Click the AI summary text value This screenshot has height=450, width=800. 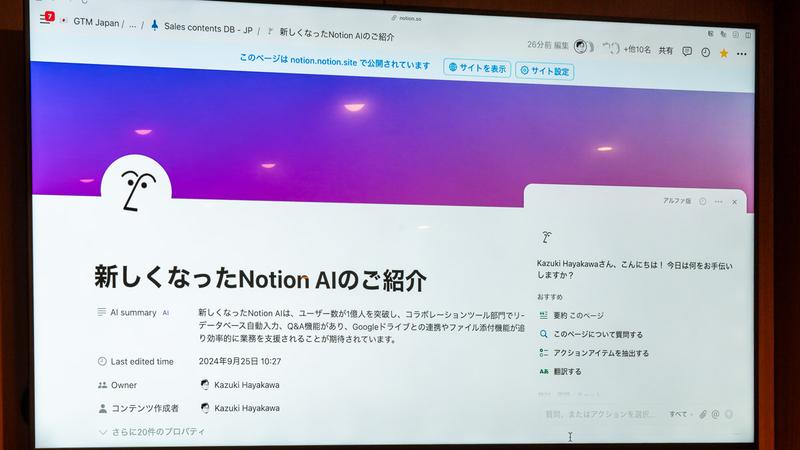coord(361,327)
